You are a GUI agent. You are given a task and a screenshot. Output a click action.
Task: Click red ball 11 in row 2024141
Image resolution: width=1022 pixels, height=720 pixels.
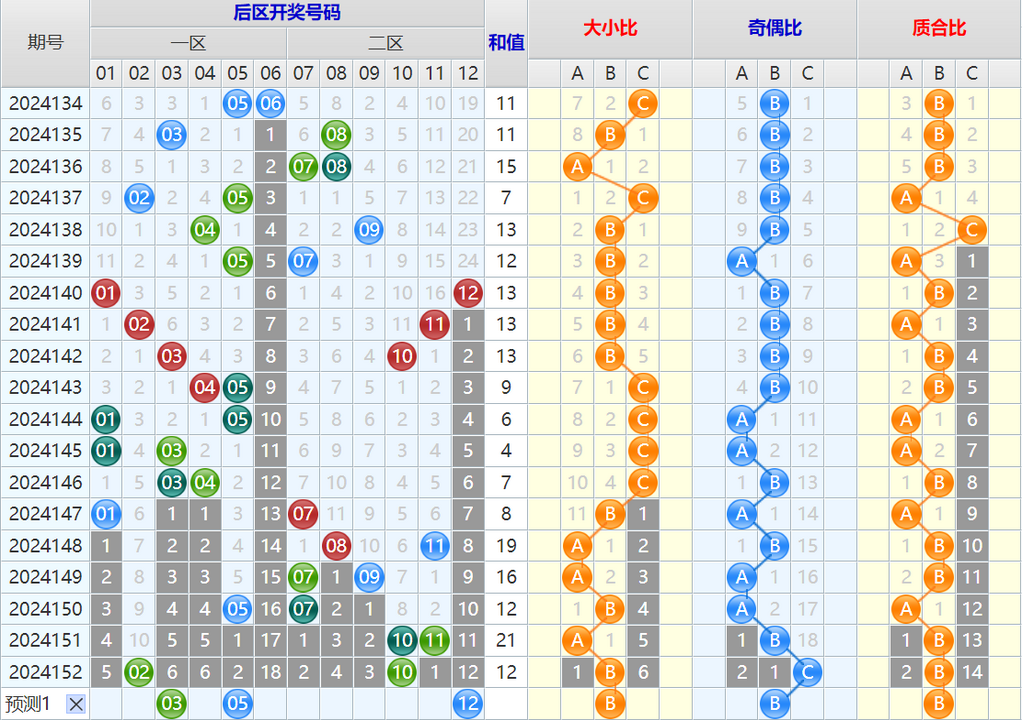click(435, 324)
